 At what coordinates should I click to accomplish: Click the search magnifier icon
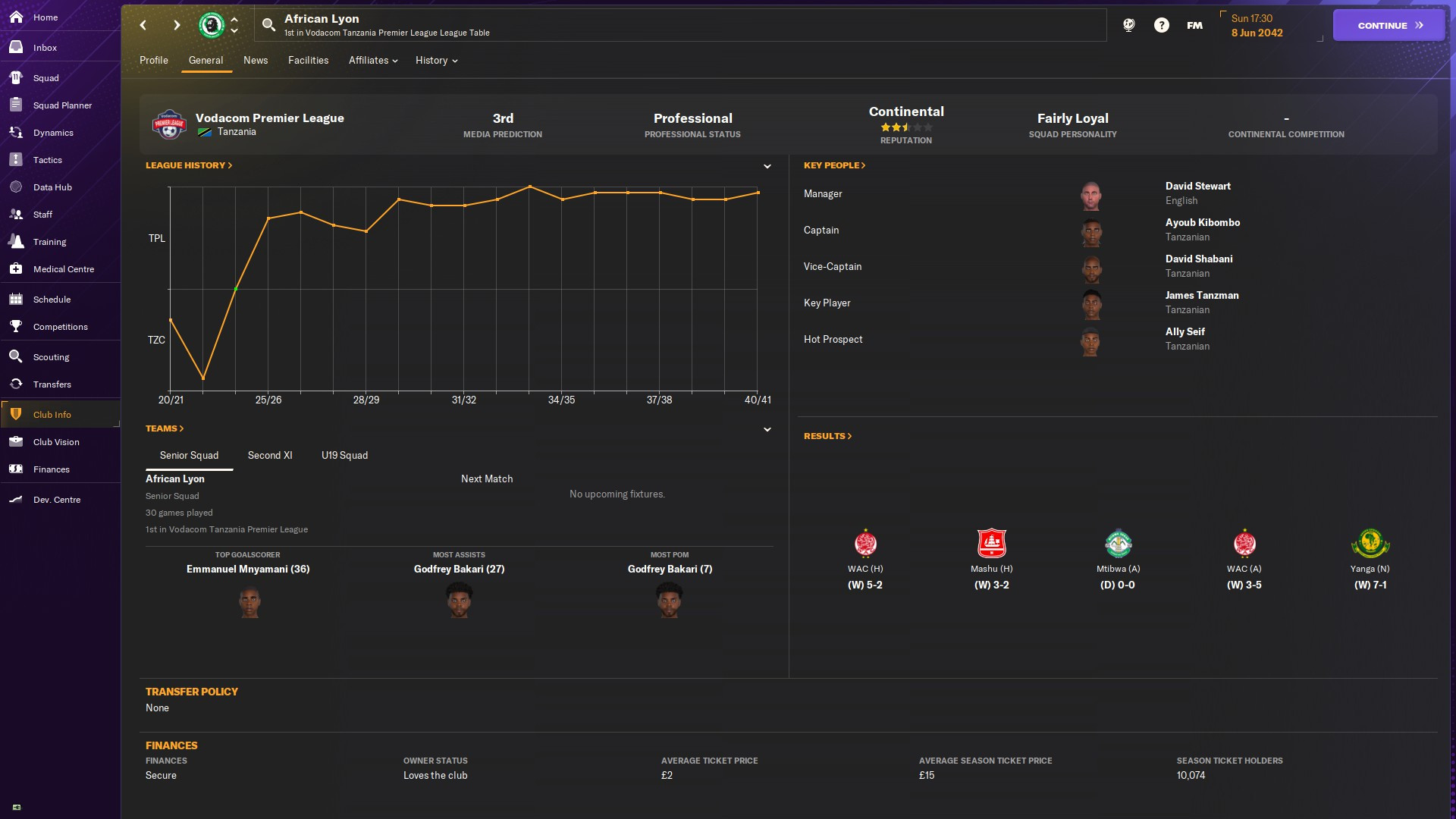coord(268,25)
